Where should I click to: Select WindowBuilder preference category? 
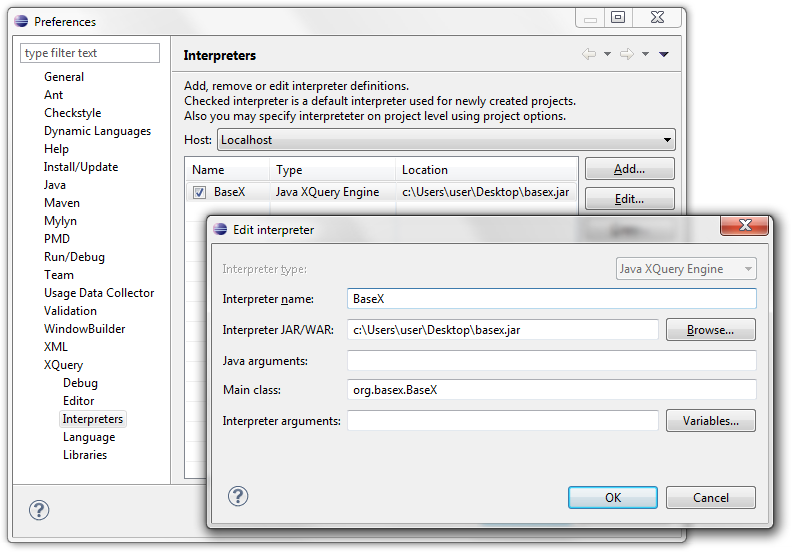coord(84,329)
